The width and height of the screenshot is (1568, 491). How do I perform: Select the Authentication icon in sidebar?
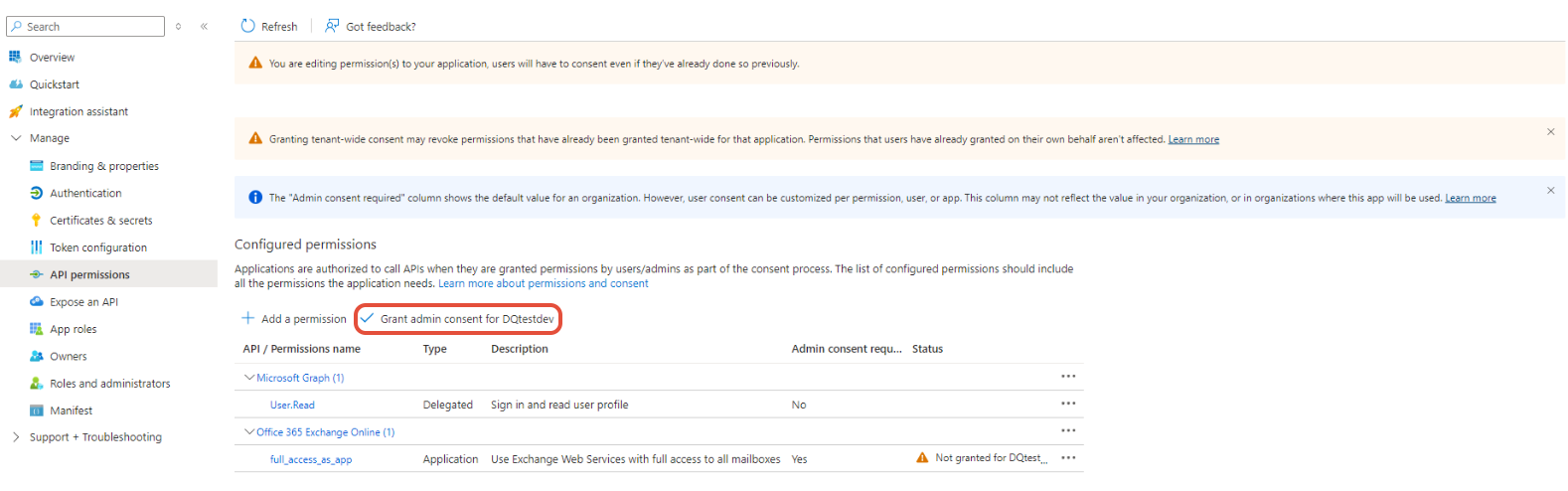click(37, 193)
